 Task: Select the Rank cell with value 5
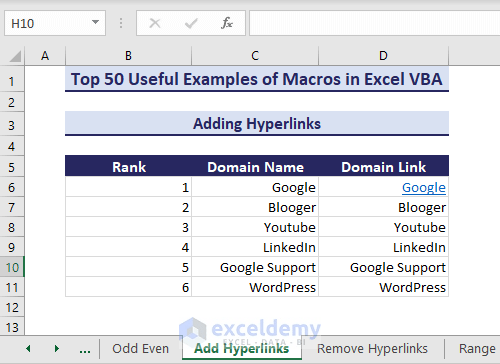click(129, 267)
